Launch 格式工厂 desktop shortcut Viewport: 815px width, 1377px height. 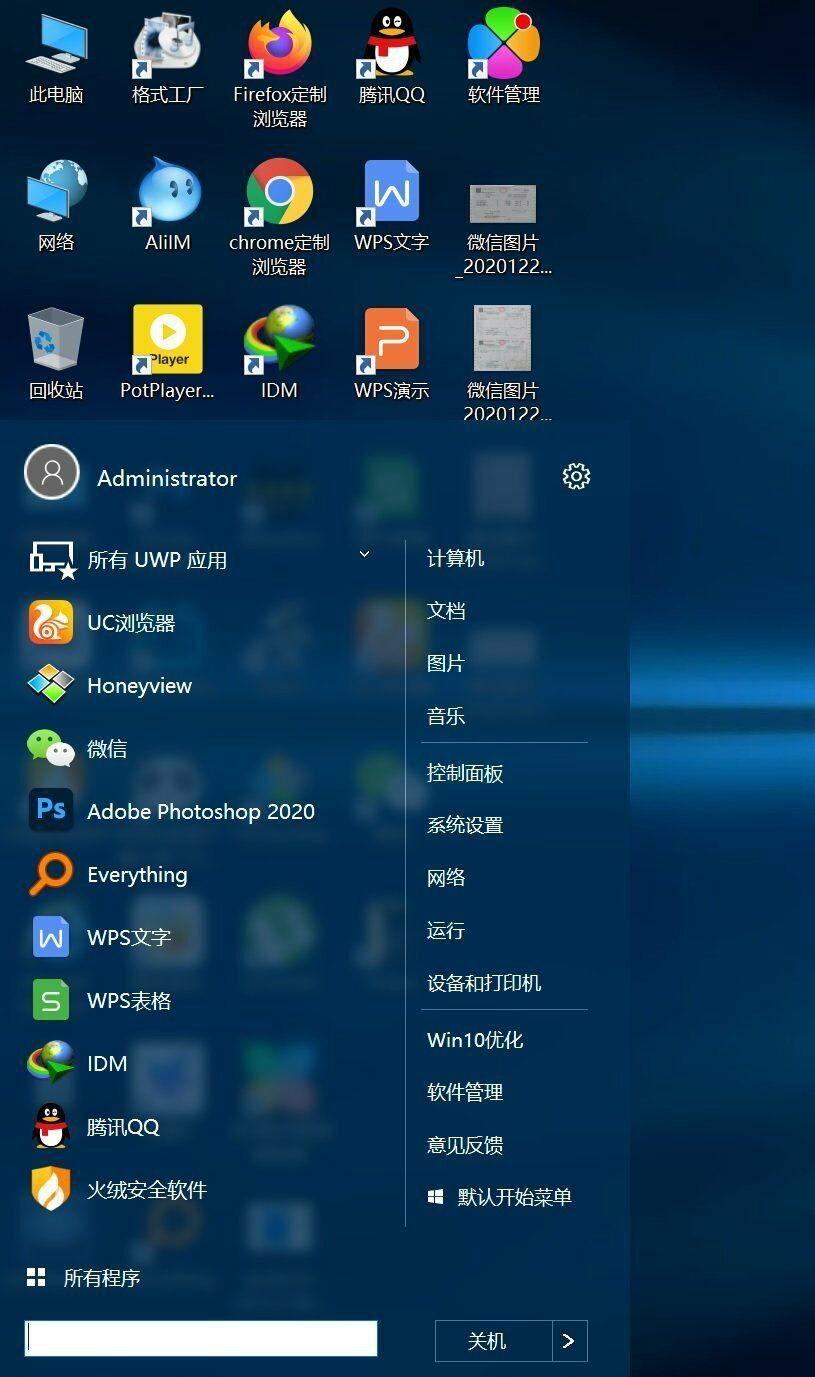[x=167, y=58]
